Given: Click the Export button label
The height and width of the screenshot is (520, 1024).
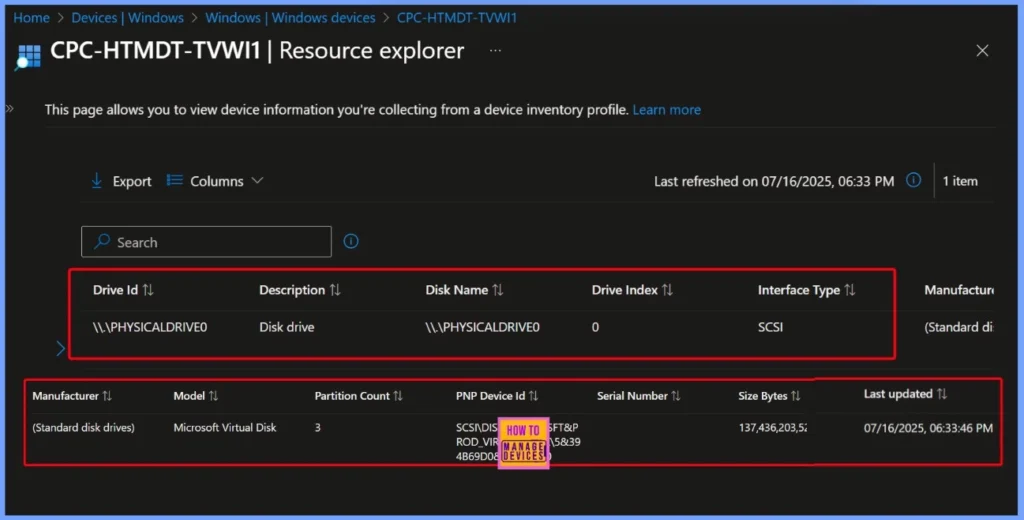Looking at the screenshot, I should click(x=131, y=182).
